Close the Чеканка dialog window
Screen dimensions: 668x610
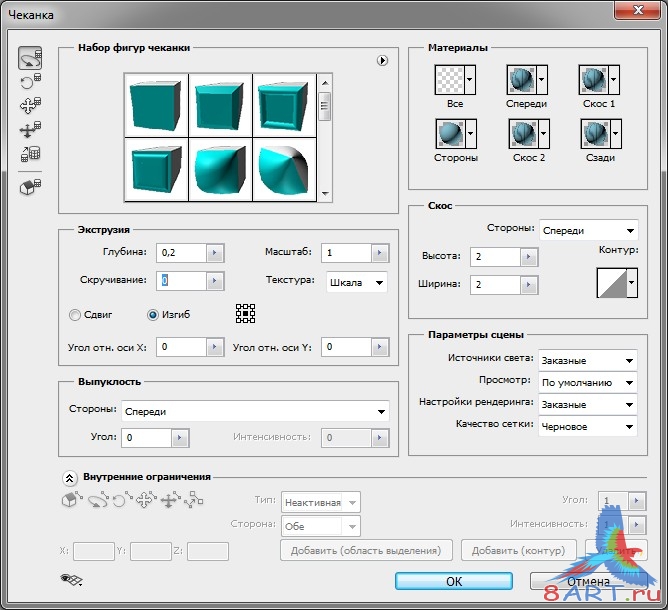pyautogui.click(x=638, y=10)
